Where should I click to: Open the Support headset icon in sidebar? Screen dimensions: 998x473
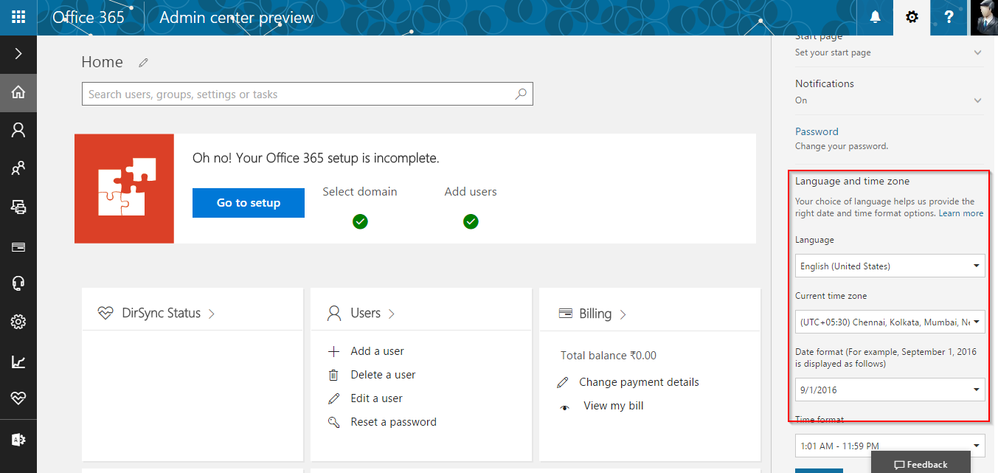coord(18,284)
